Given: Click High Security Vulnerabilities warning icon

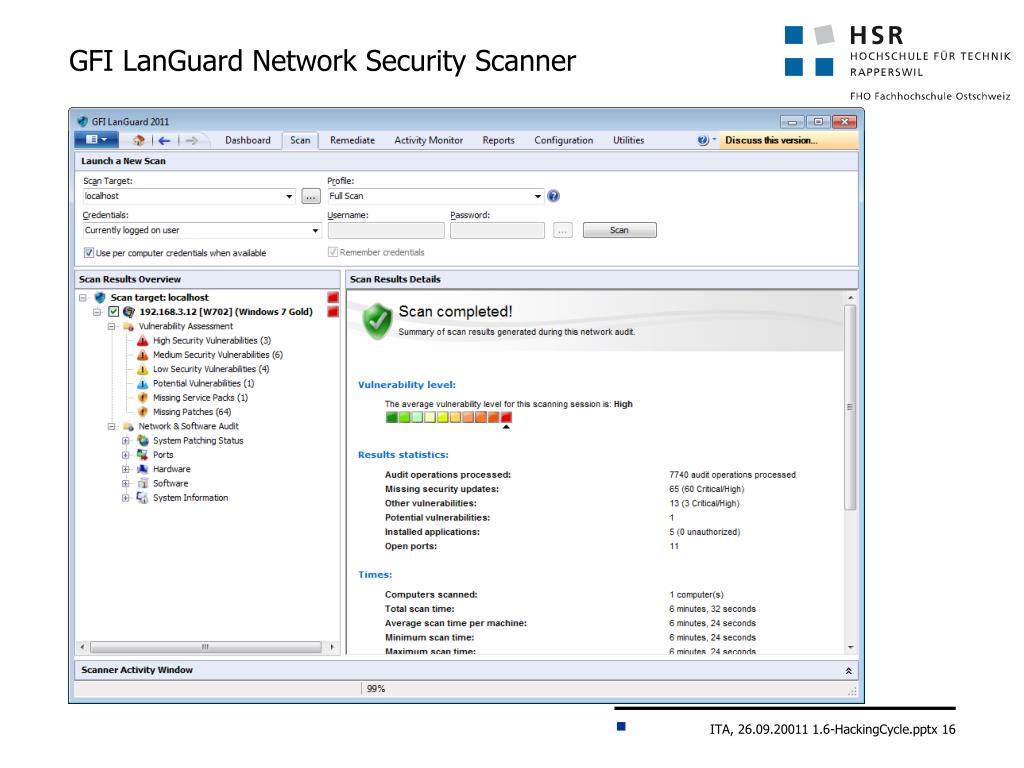Looking at the screenshot, I should tap(142, 341).
